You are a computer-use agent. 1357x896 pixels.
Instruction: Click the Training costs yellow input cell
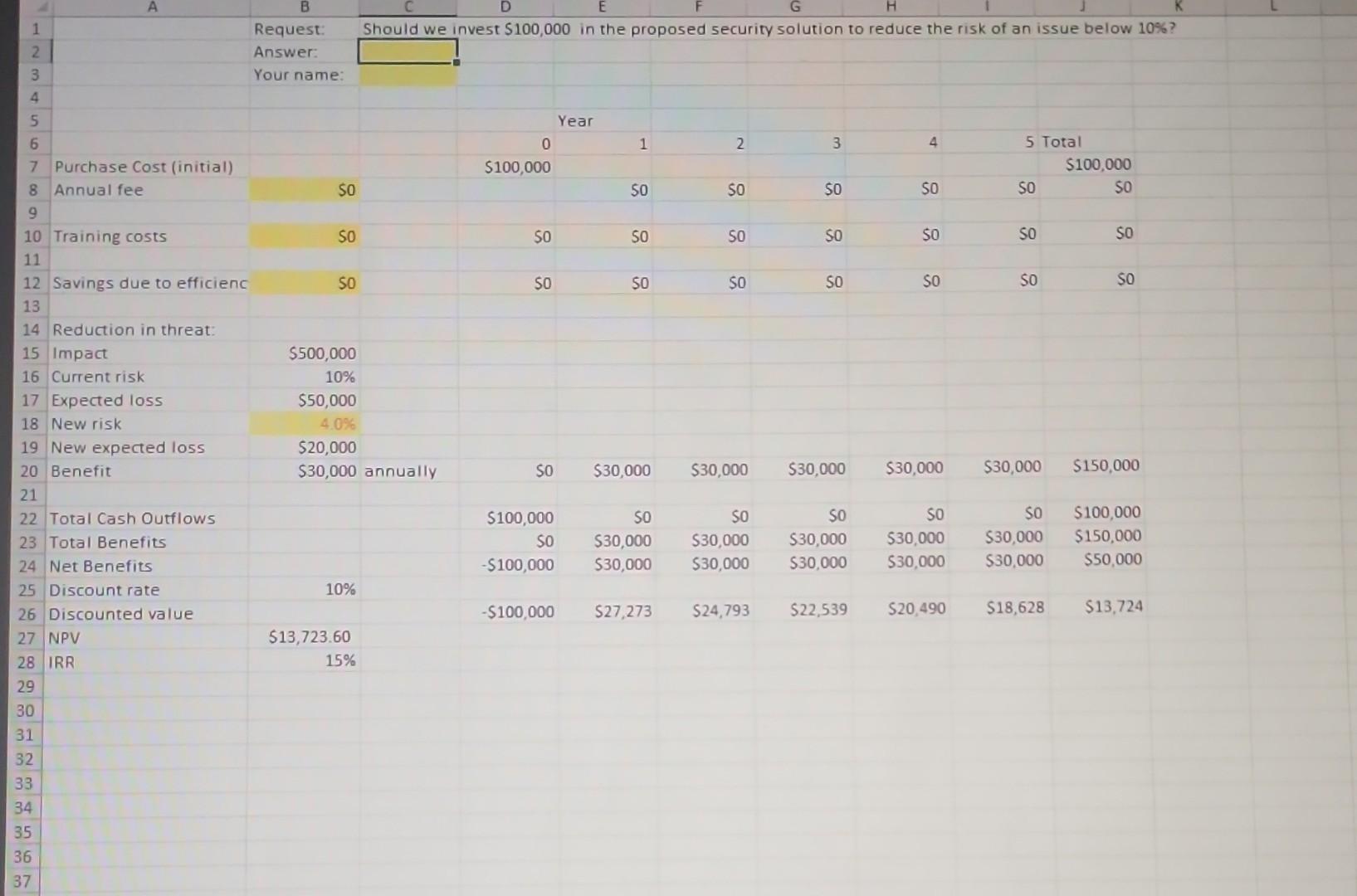[x=305, y=236]
